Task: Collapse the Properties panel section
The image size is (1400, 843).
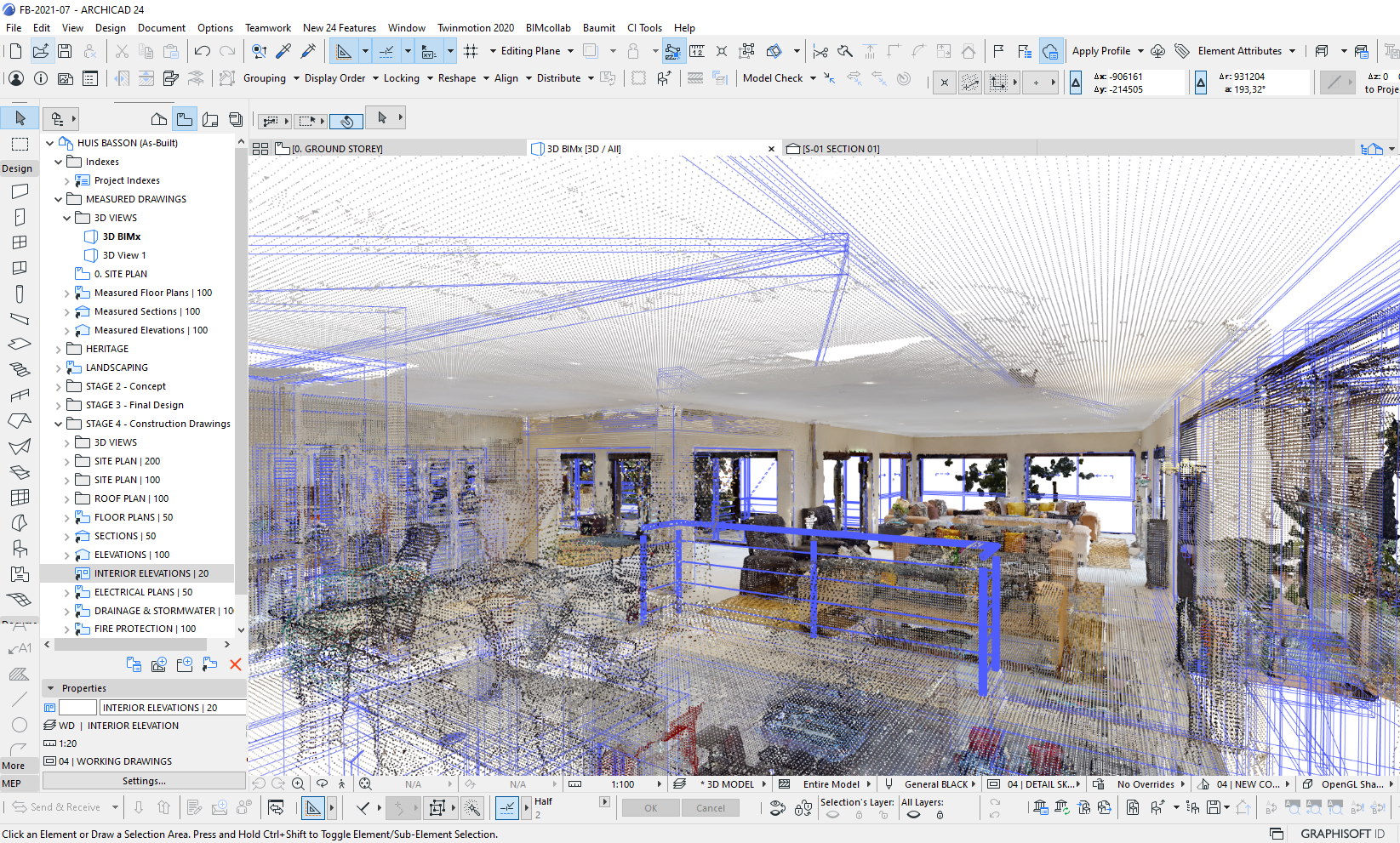Action: (51, 688)
